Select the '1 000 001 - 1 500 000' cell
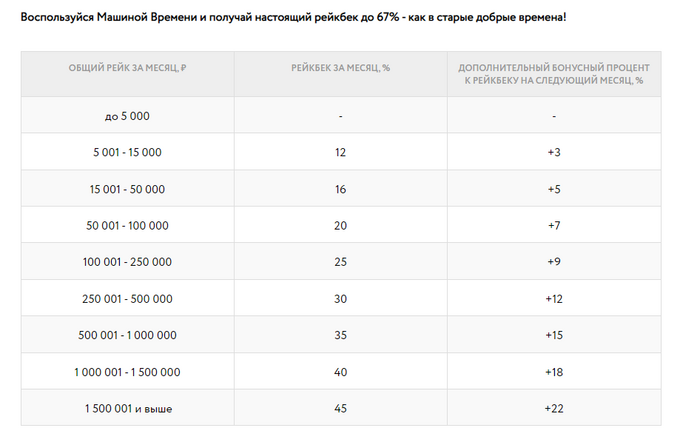The width and height of the screenshot is (700, 445). point(127,372)
